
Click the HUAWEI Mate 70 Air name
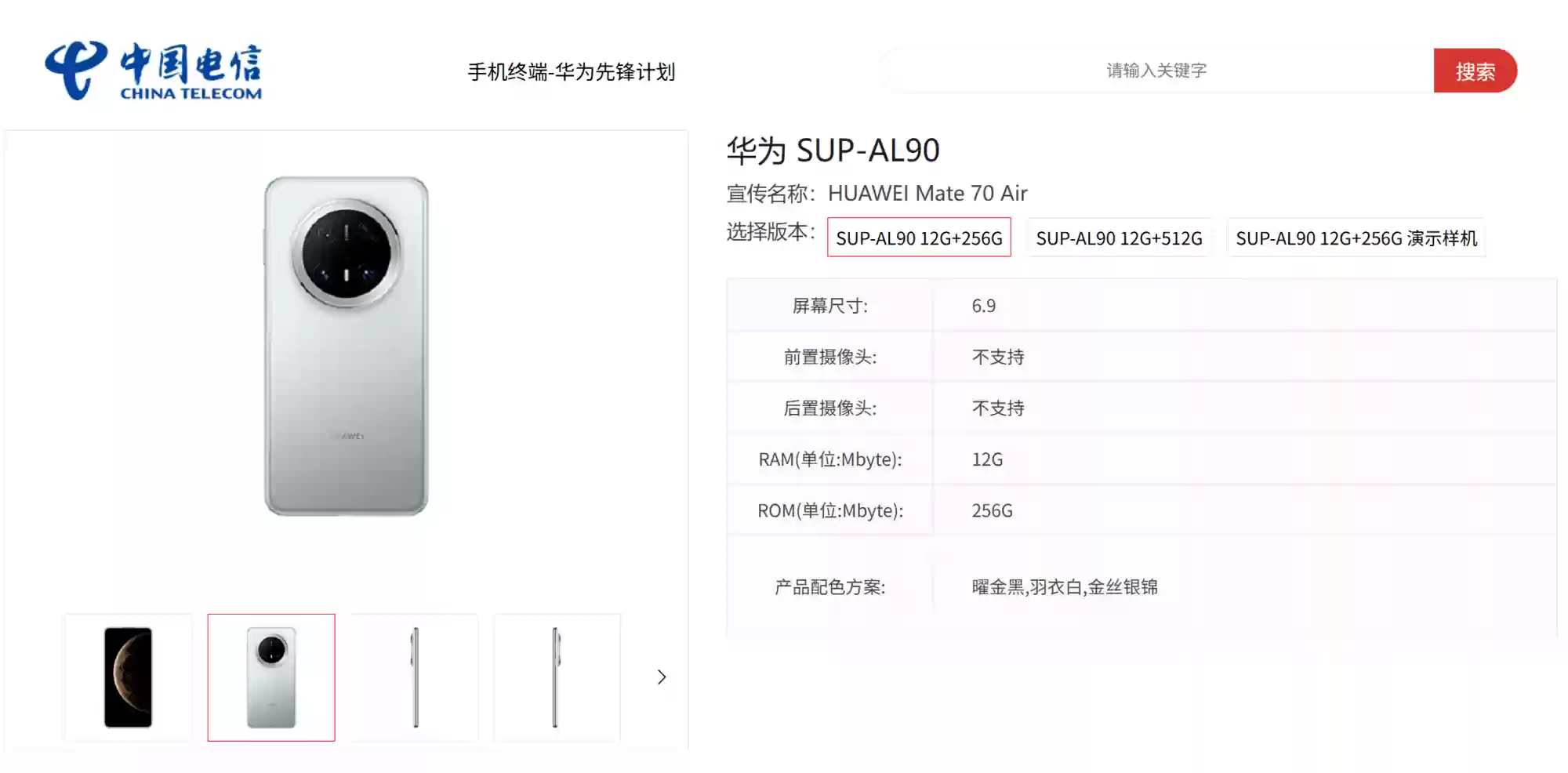[928, 193]
